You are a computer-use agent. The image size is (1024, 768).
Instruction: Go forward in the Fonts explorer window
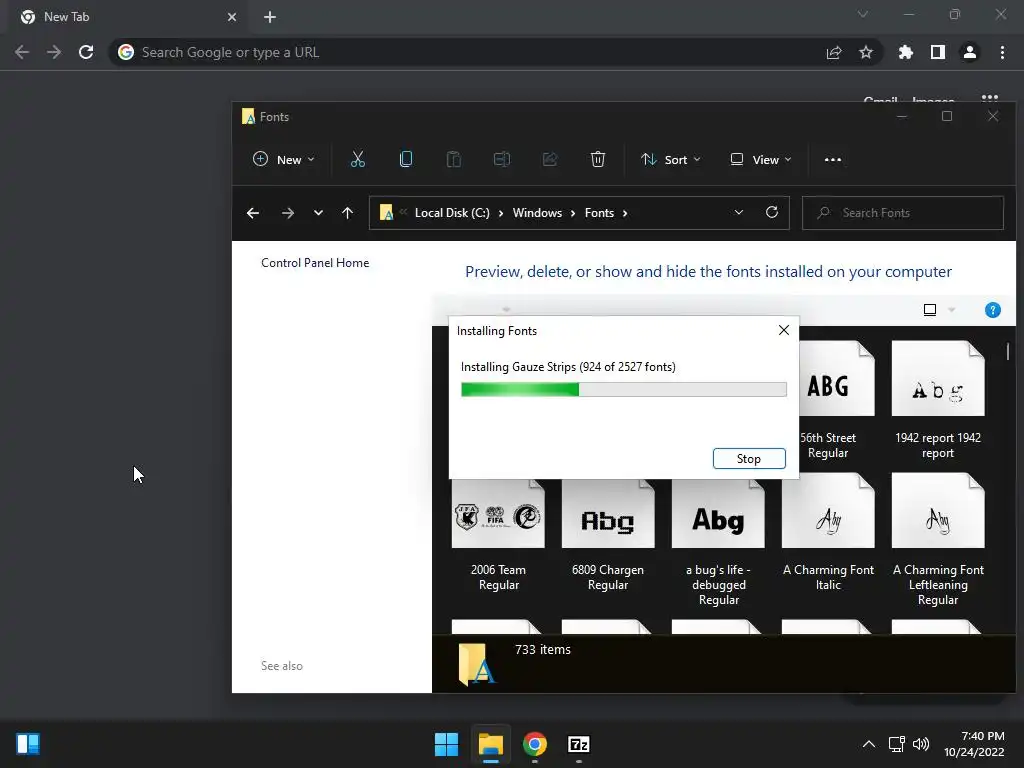coord(287,213)
